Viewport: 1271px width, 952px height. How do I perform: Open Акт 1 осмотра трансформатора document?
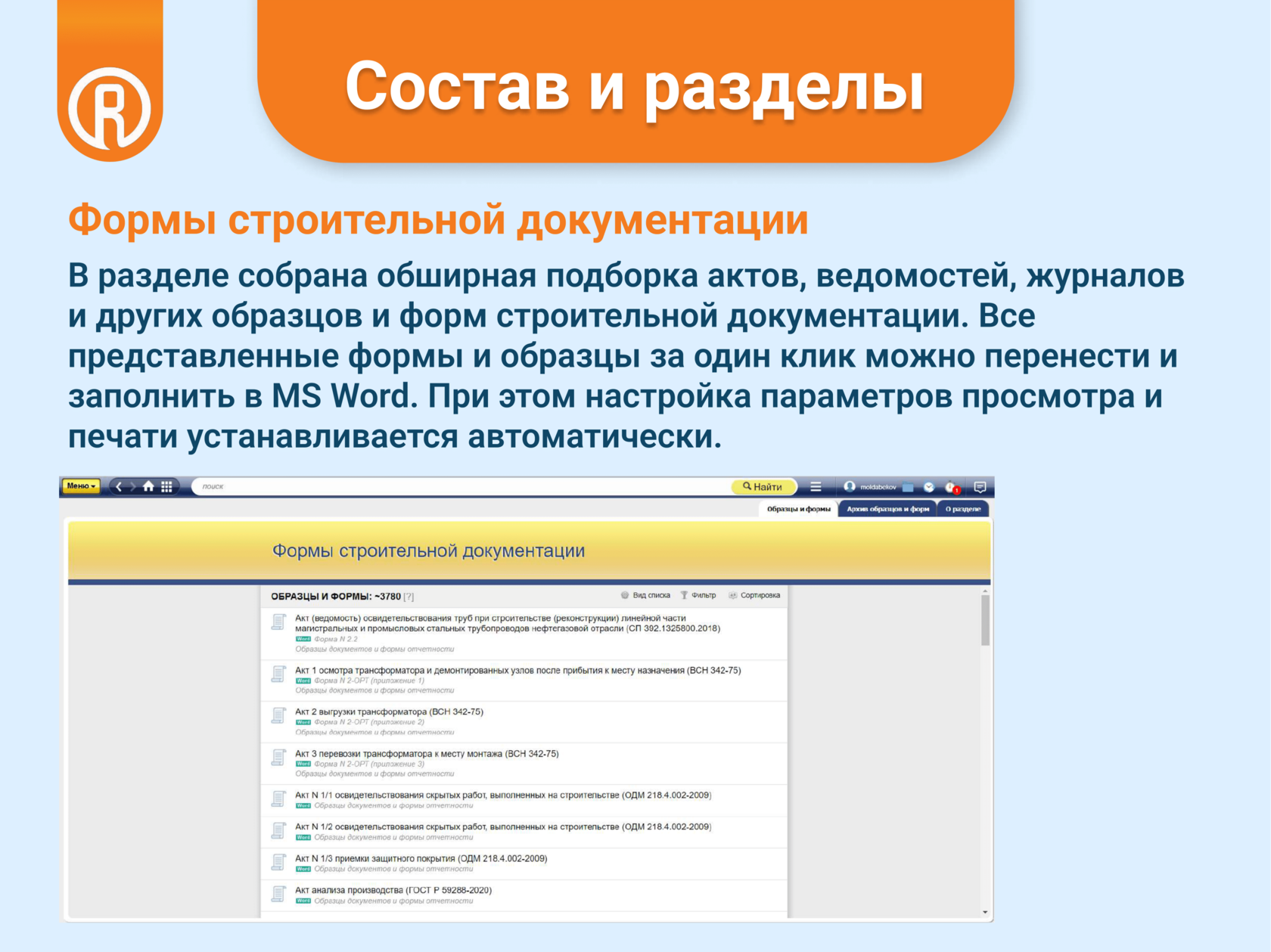click(517, 671)
